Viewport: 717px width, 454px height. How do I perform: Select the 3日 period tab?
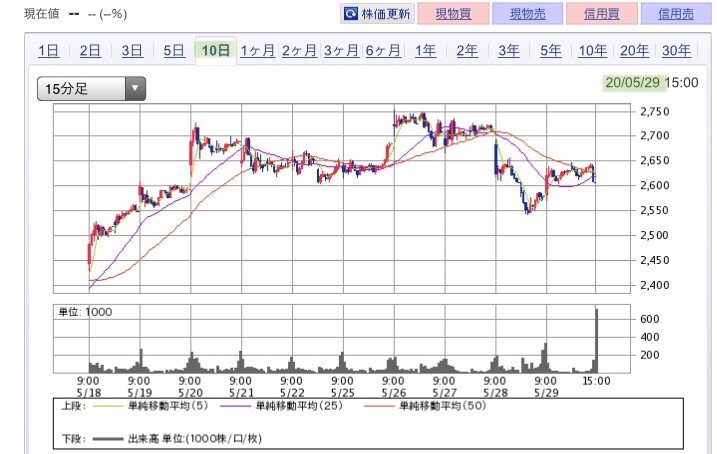coord(132,50)
